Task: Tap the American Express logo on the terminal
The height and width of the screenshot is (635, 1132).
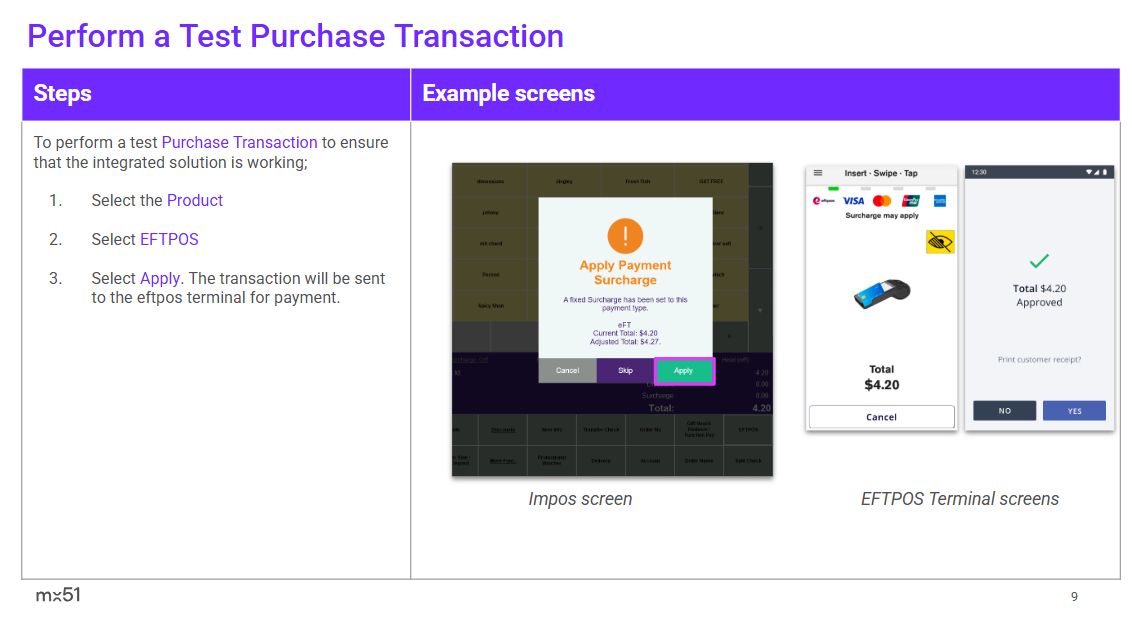Action: click(940, 201)
